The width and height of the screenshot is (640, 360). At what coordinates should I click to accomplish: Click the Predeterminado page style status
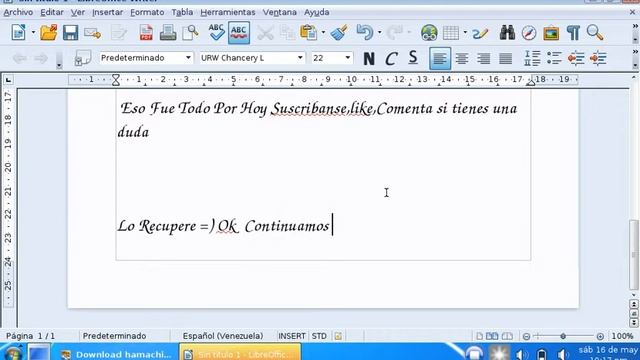tap(114, 336)
